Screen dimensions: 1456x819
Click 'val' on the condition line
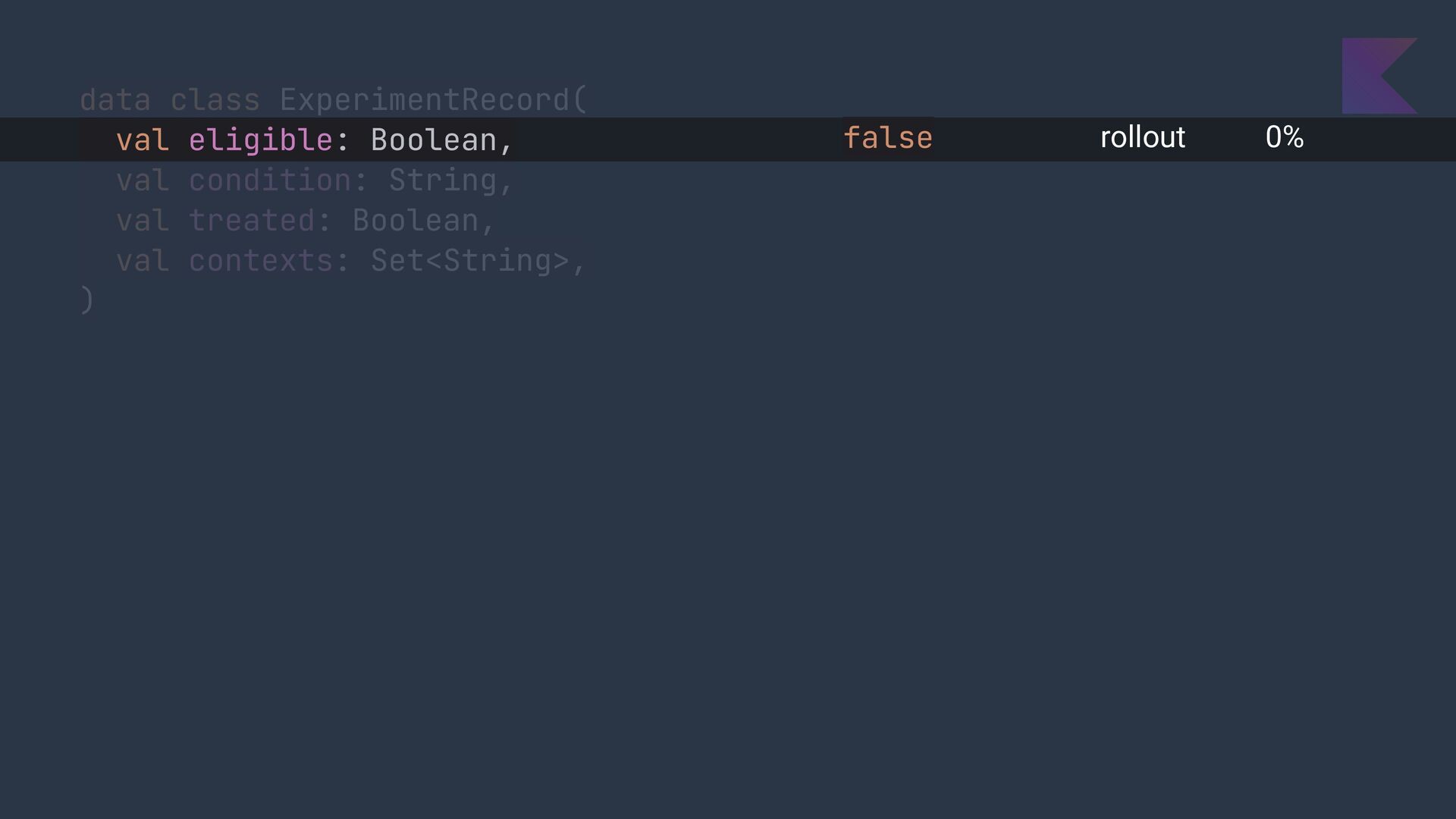[x=143, y=180]
